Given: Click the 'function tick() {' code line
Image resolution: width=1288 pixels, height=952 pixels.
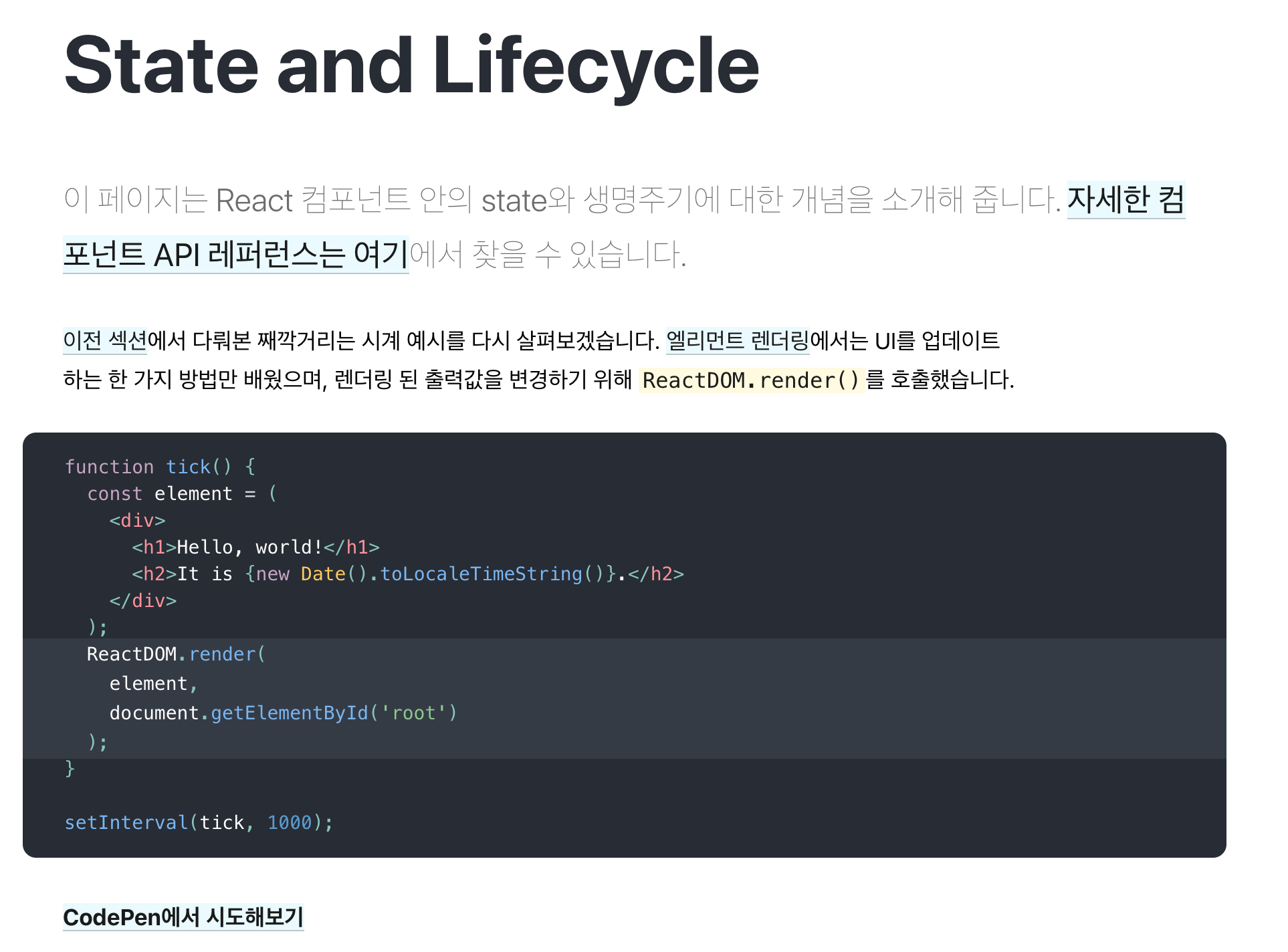Looking at the screenshot, I should coord(160,467).
